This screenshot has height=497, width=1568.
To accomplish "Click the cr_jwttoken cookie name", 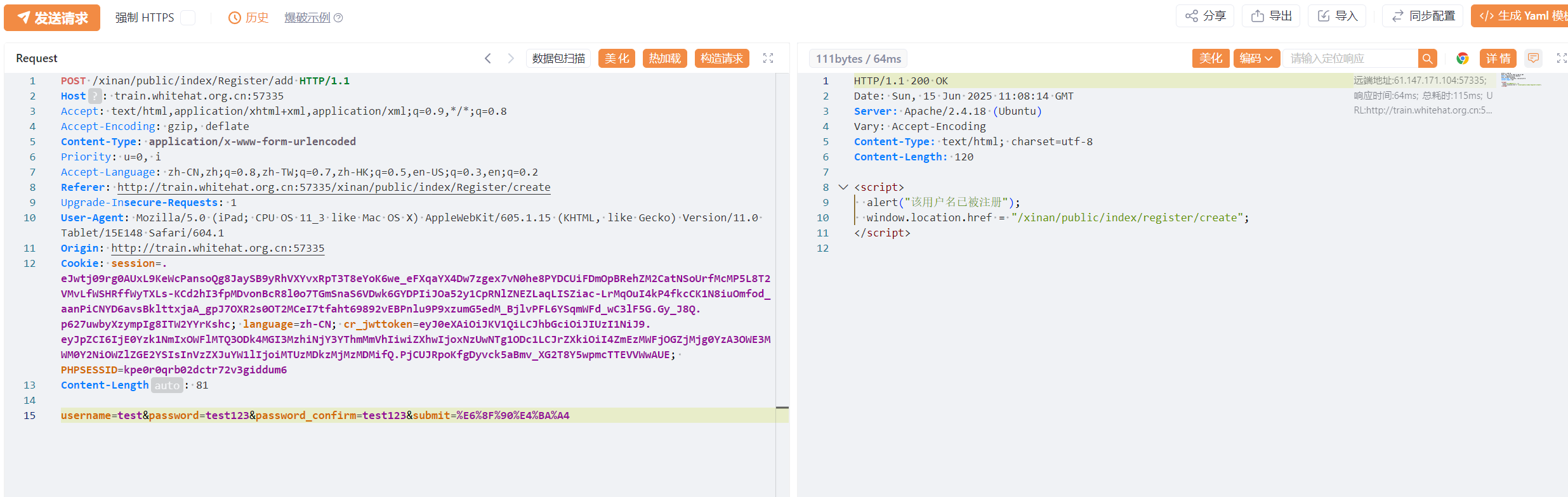I will pyautogui.click(x=378, y=324).
